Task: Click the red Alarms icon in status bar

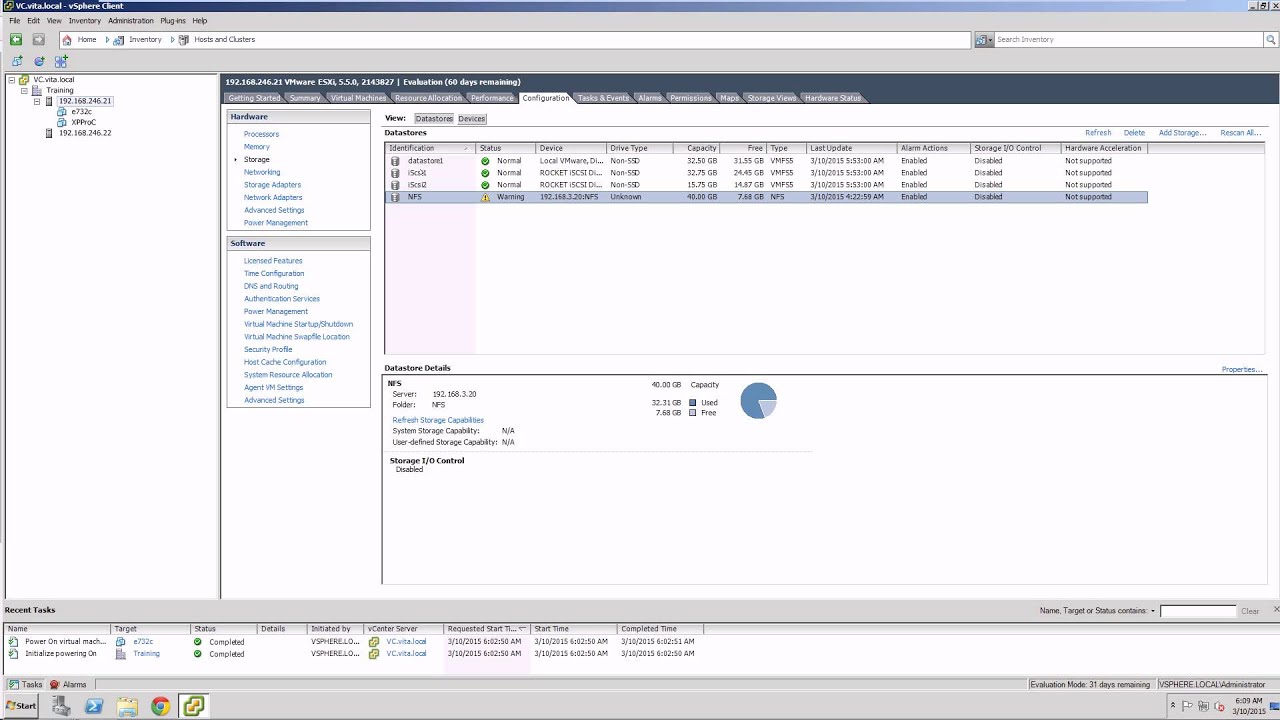Action: (x=55, y=685)
